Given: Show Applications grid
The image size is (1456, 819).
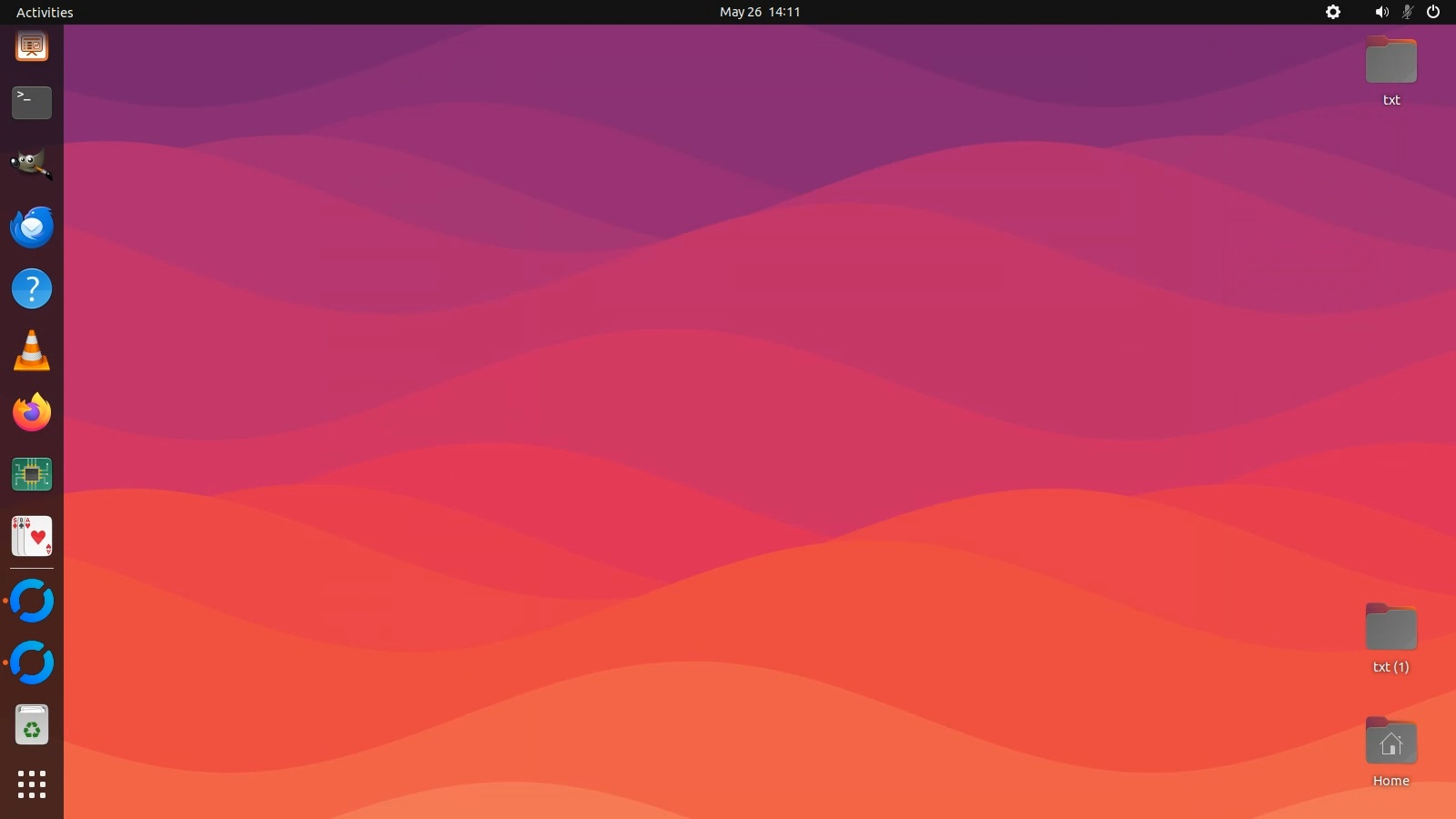Looking at the screenshot, I should tap(32, 784).
